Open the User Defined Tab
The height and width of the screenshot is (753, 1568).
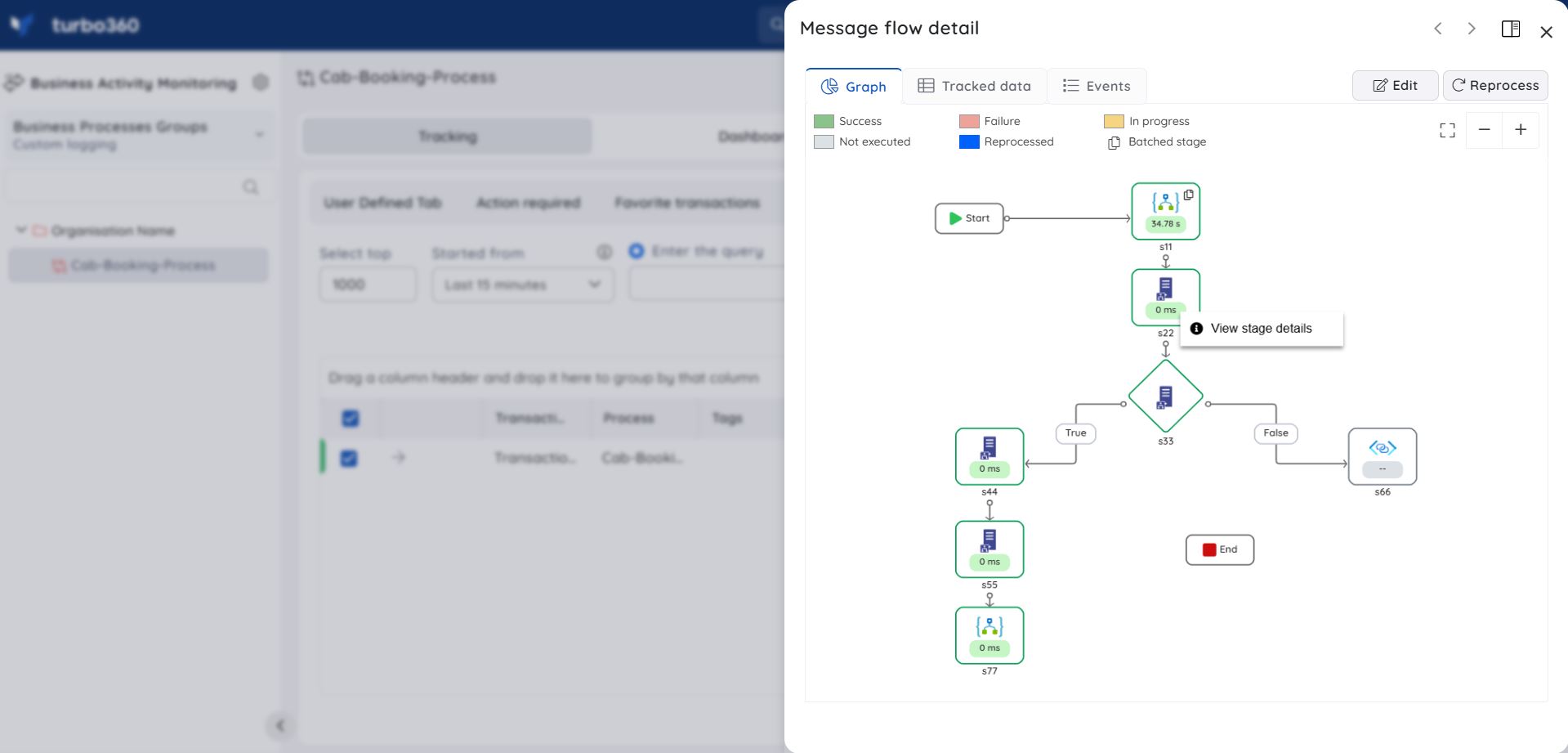click(382, 203)
